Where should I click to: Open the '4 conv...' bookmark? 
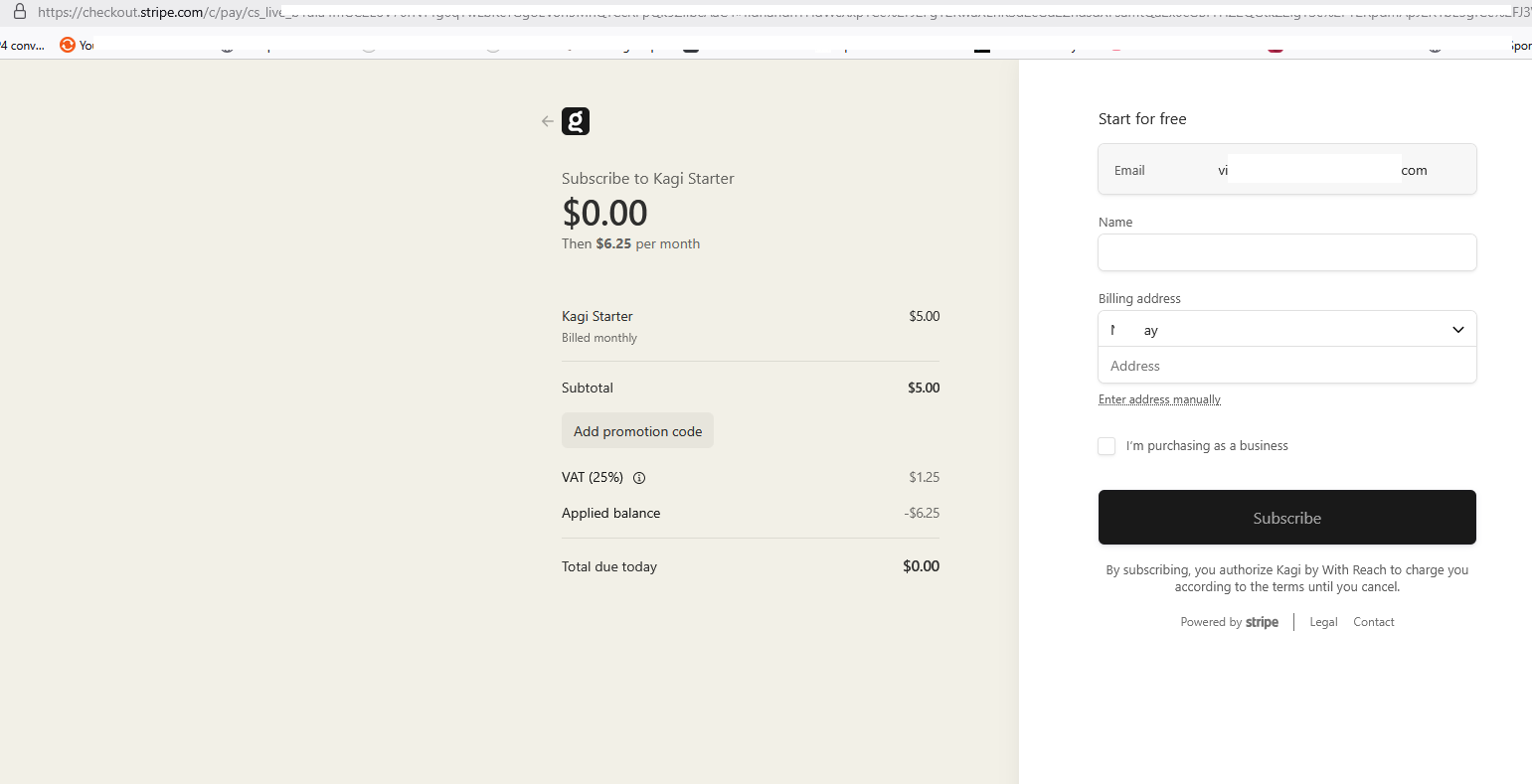point(23,45)
